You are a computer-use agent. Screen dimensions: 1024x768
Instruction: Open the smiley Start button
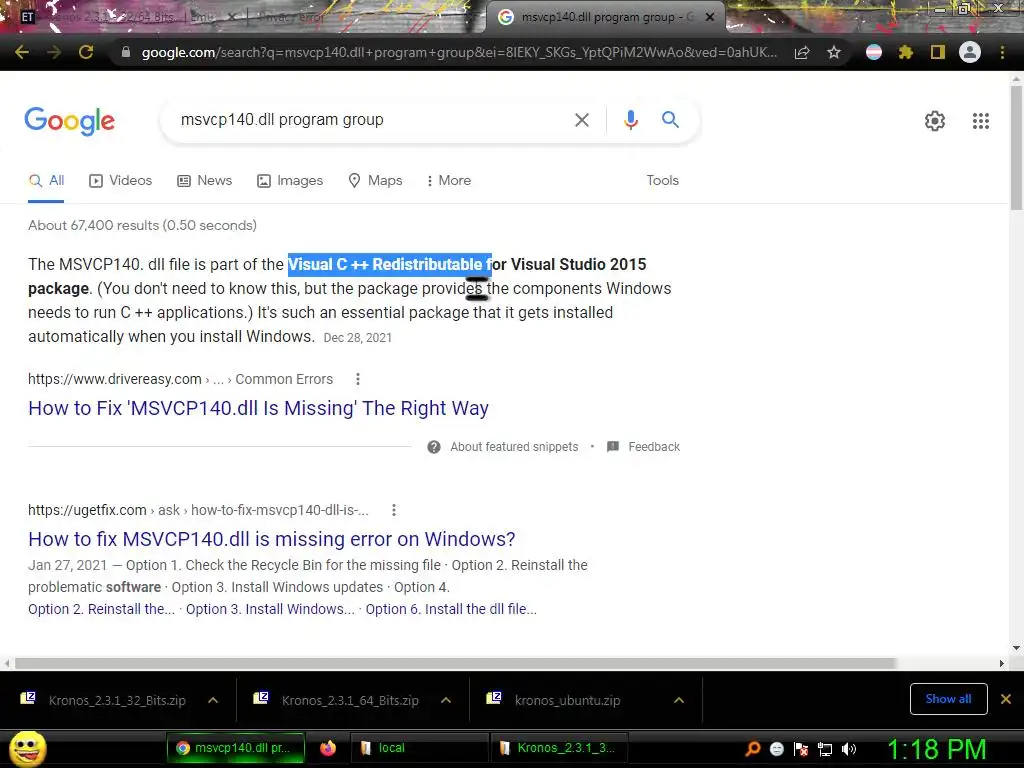(27, 749)
